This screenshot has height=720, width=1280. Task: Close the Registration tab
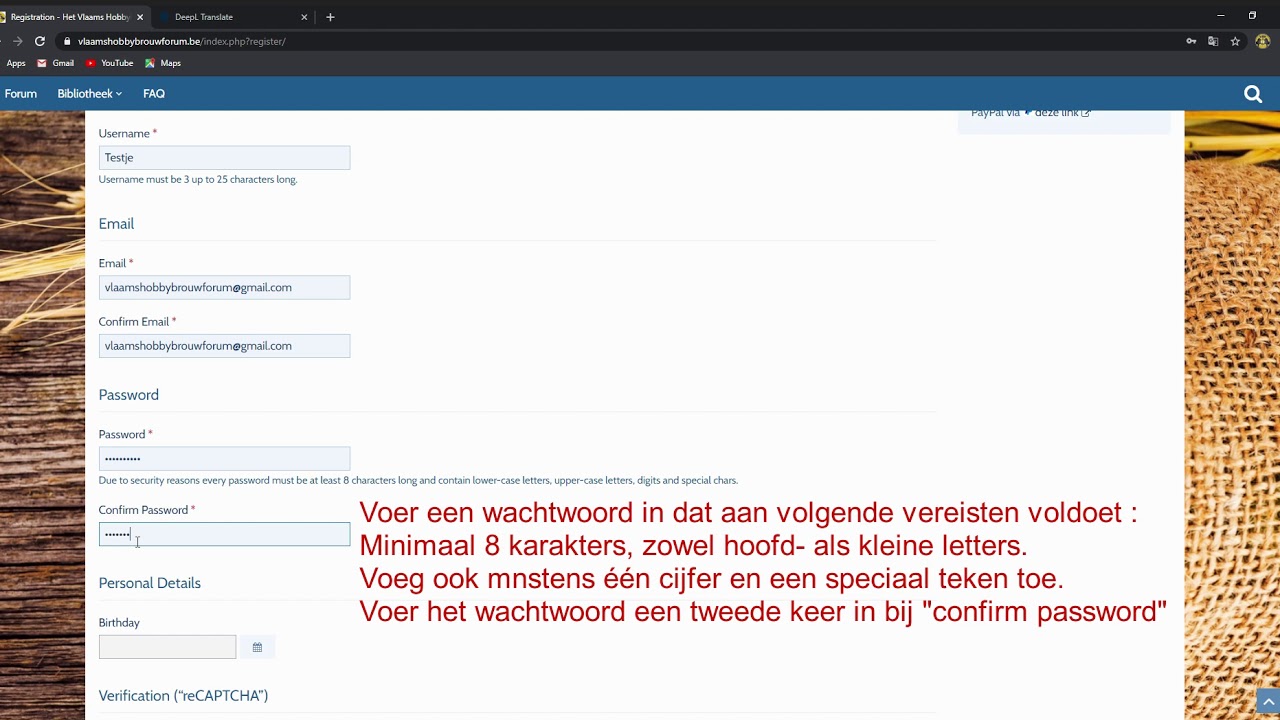[x=140, y=17]
